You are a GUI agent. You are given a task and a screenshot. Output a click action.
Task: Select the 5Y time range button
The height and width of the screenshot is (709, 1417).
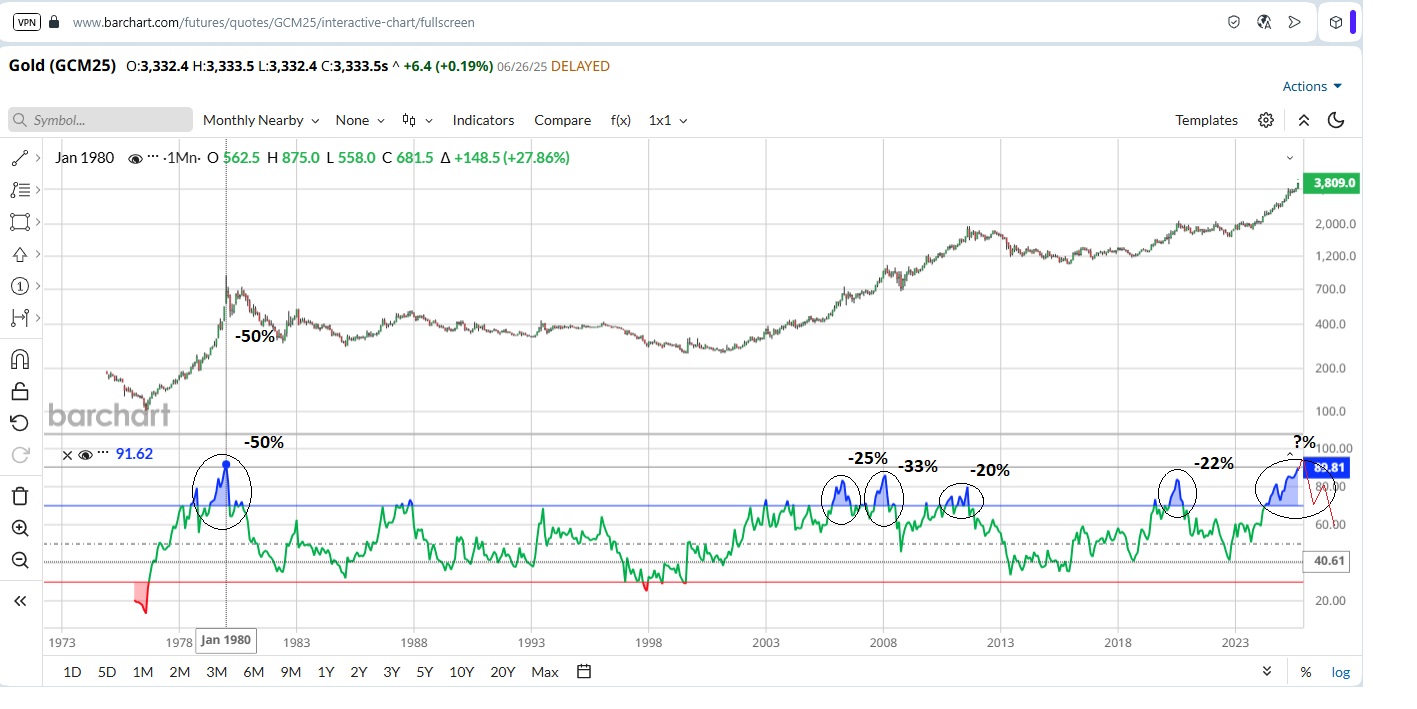click(425, 672)
